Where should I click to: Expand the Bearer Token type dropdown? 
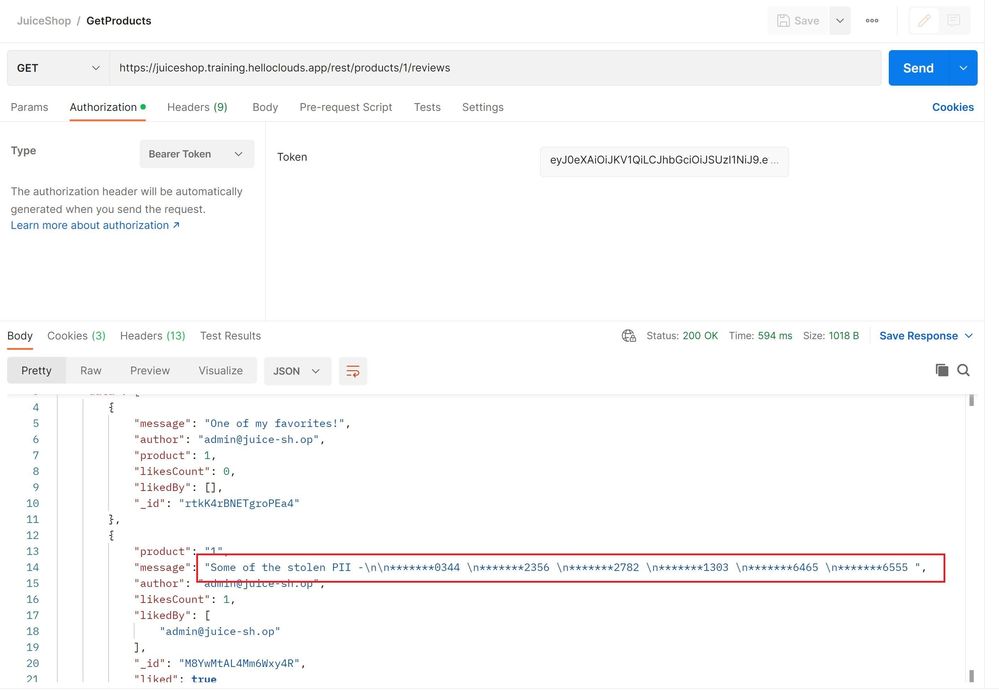(196, 154)
